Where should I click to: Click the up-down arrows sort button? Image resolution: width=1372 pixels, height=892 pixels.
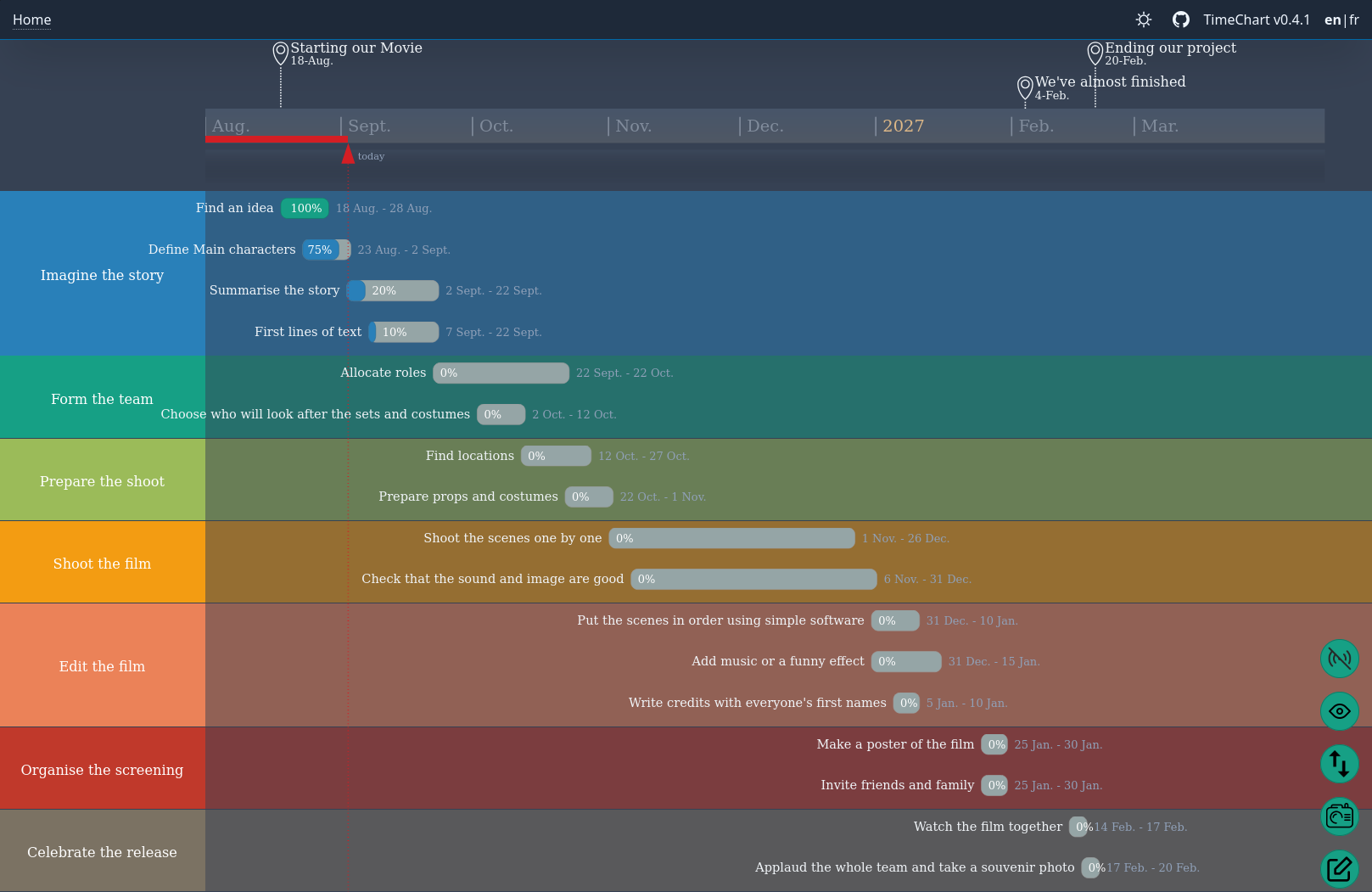click(1340, 764)
